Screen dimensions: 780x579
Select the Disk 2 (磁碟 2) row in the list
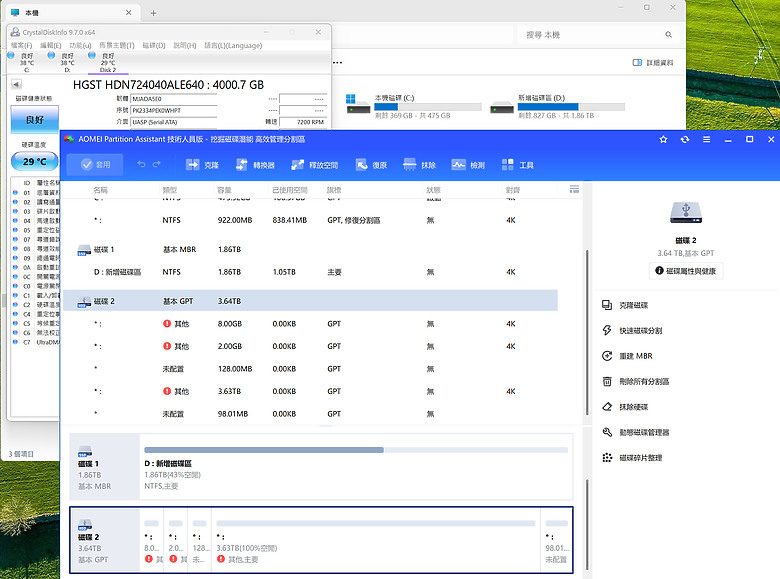(x=310, y=301)
